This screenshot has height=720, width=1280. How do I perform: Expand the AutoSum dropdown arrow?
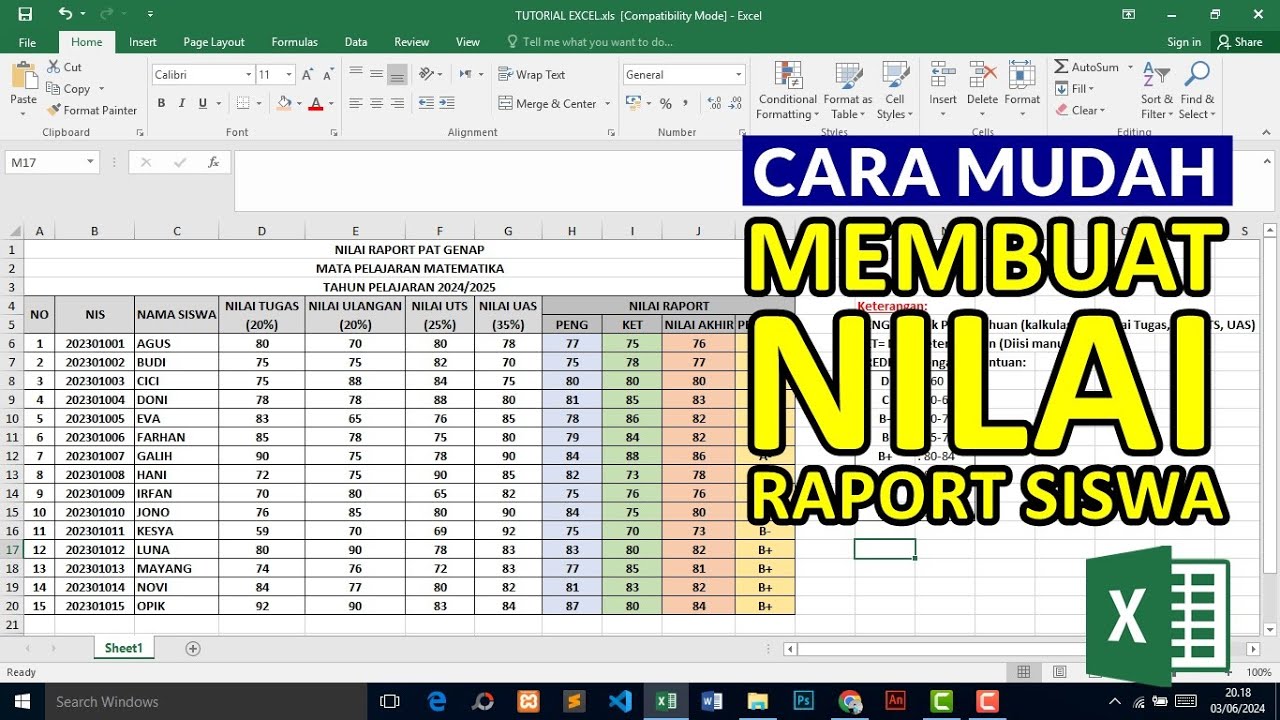coord(1130,67)
